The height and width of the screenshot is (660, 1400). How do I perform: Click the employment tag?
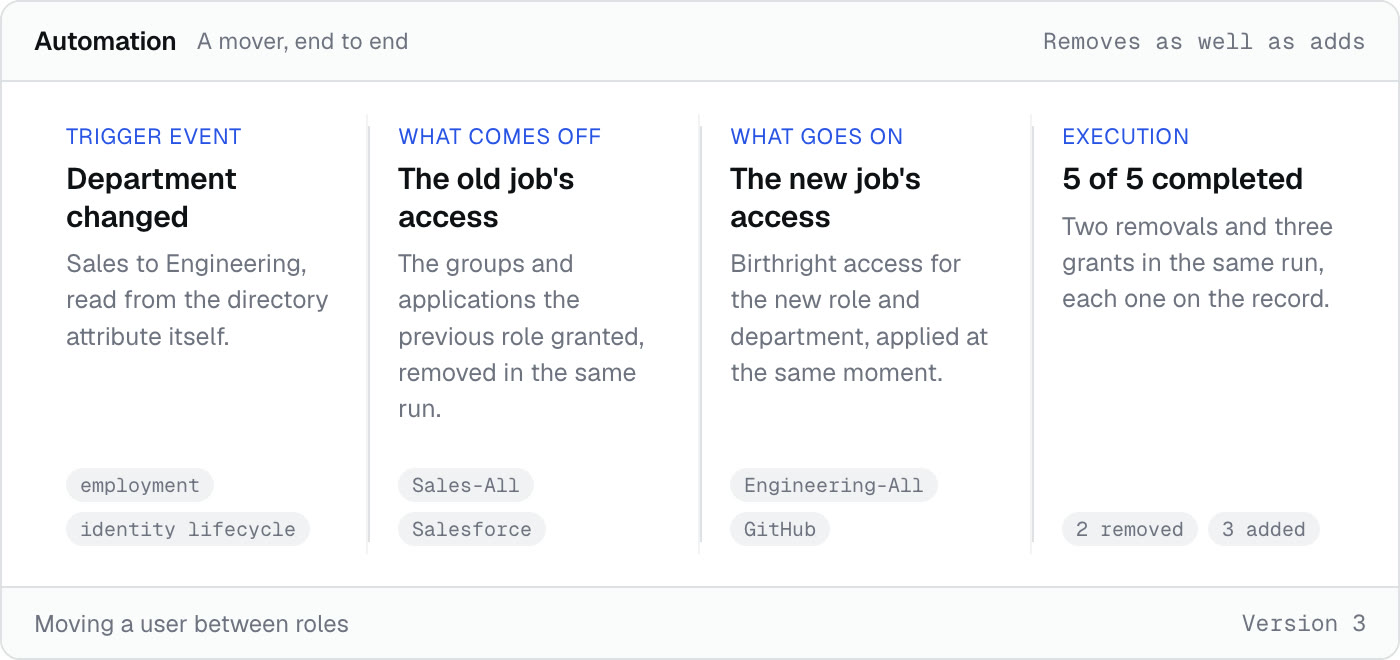(x=140, y=485)
